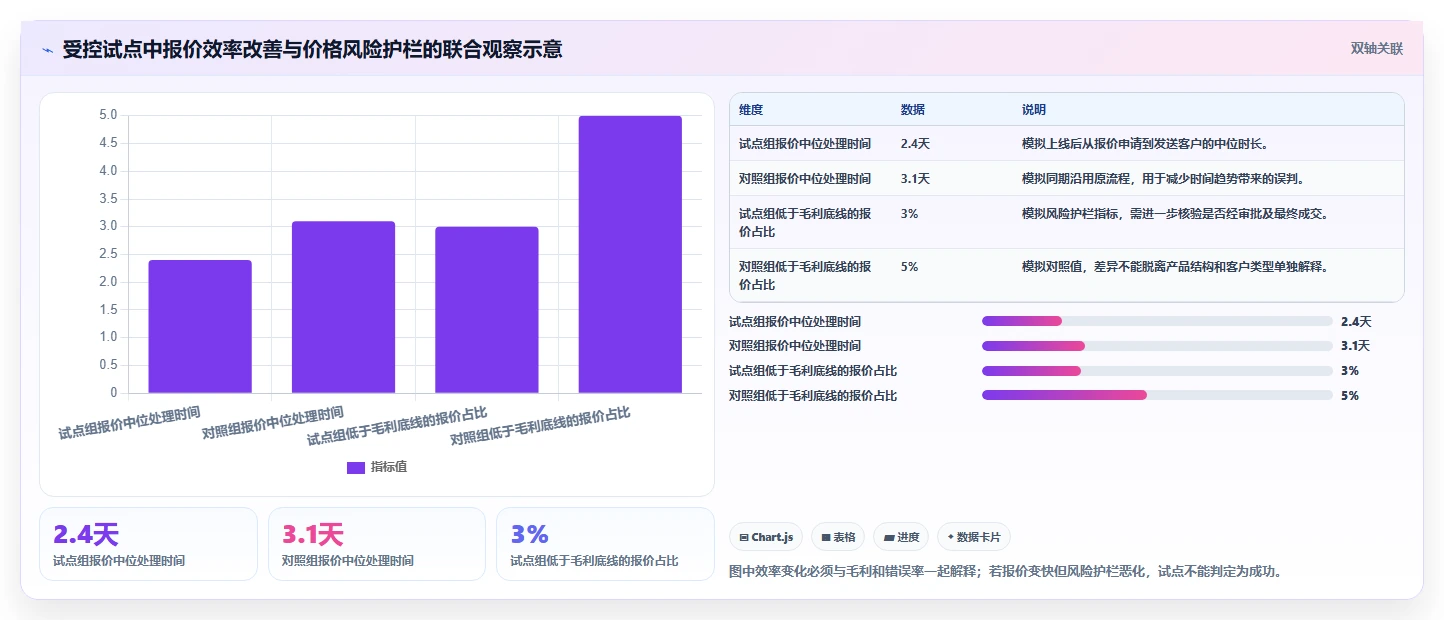This screenshot has height=620, width=1444.
Task: Click x-axis label 对照组报价中位处理时间 under chart
Action: click(x=273, y=423)
